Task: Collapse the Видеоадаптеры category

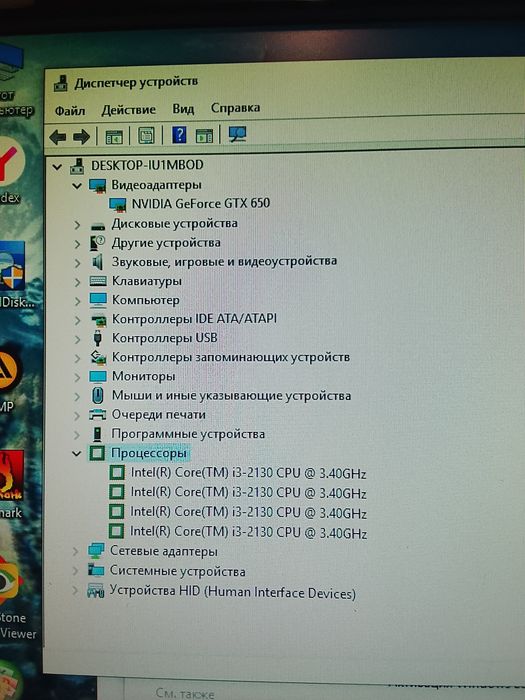Action: (77, 186)
